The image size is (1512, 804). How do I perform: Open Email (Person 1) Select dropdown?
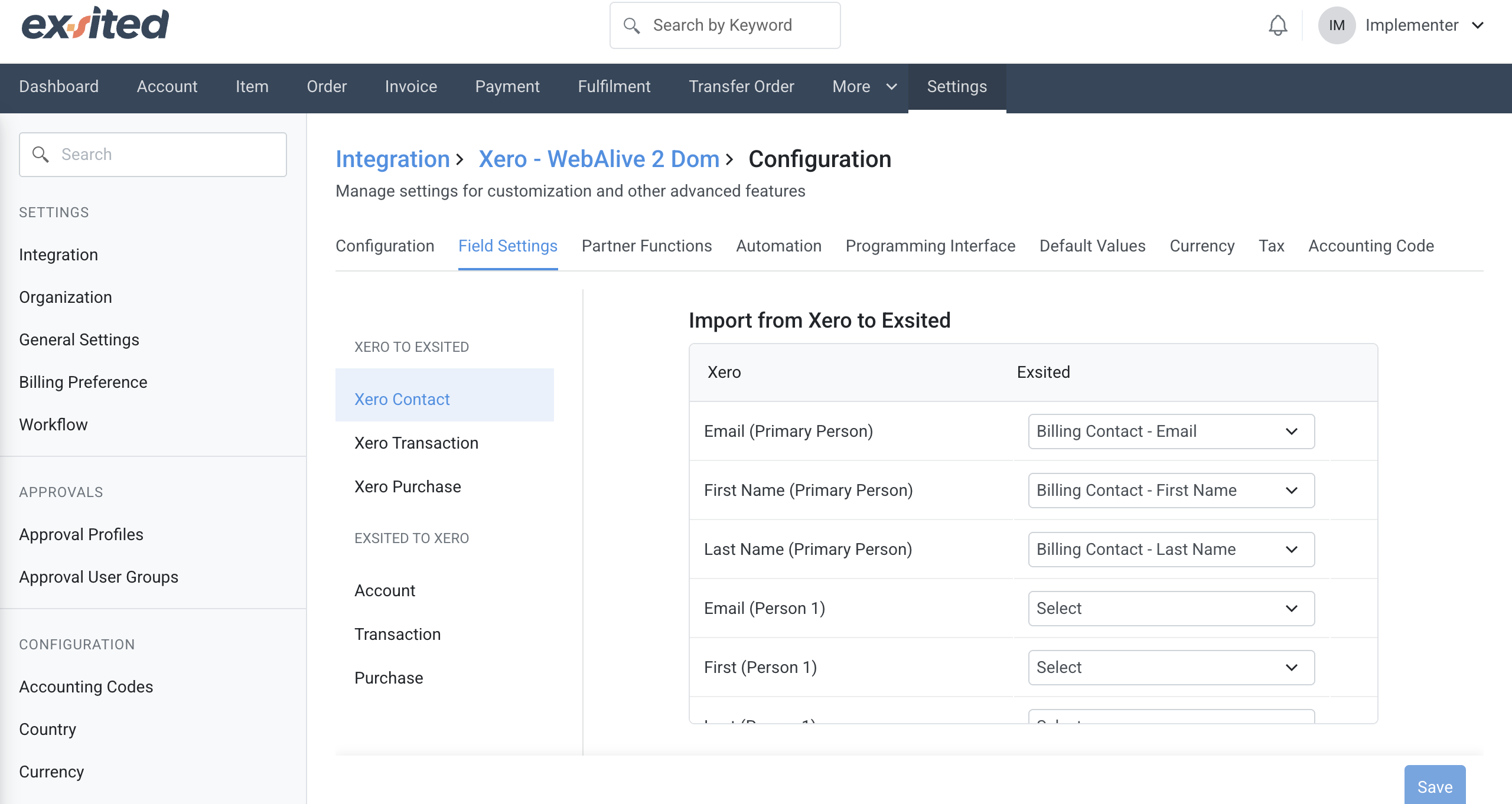pos(1171,609)
